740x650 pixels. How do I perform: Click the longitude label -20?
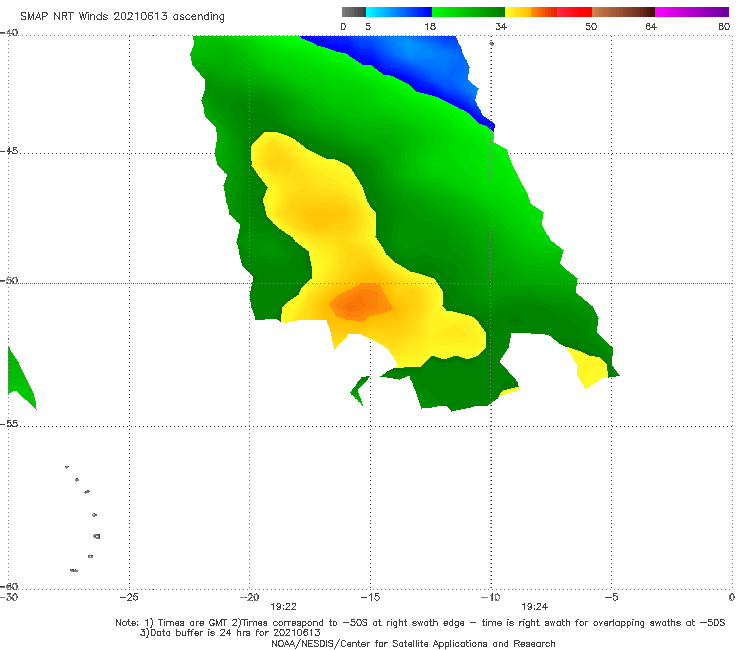click(249, 597)
